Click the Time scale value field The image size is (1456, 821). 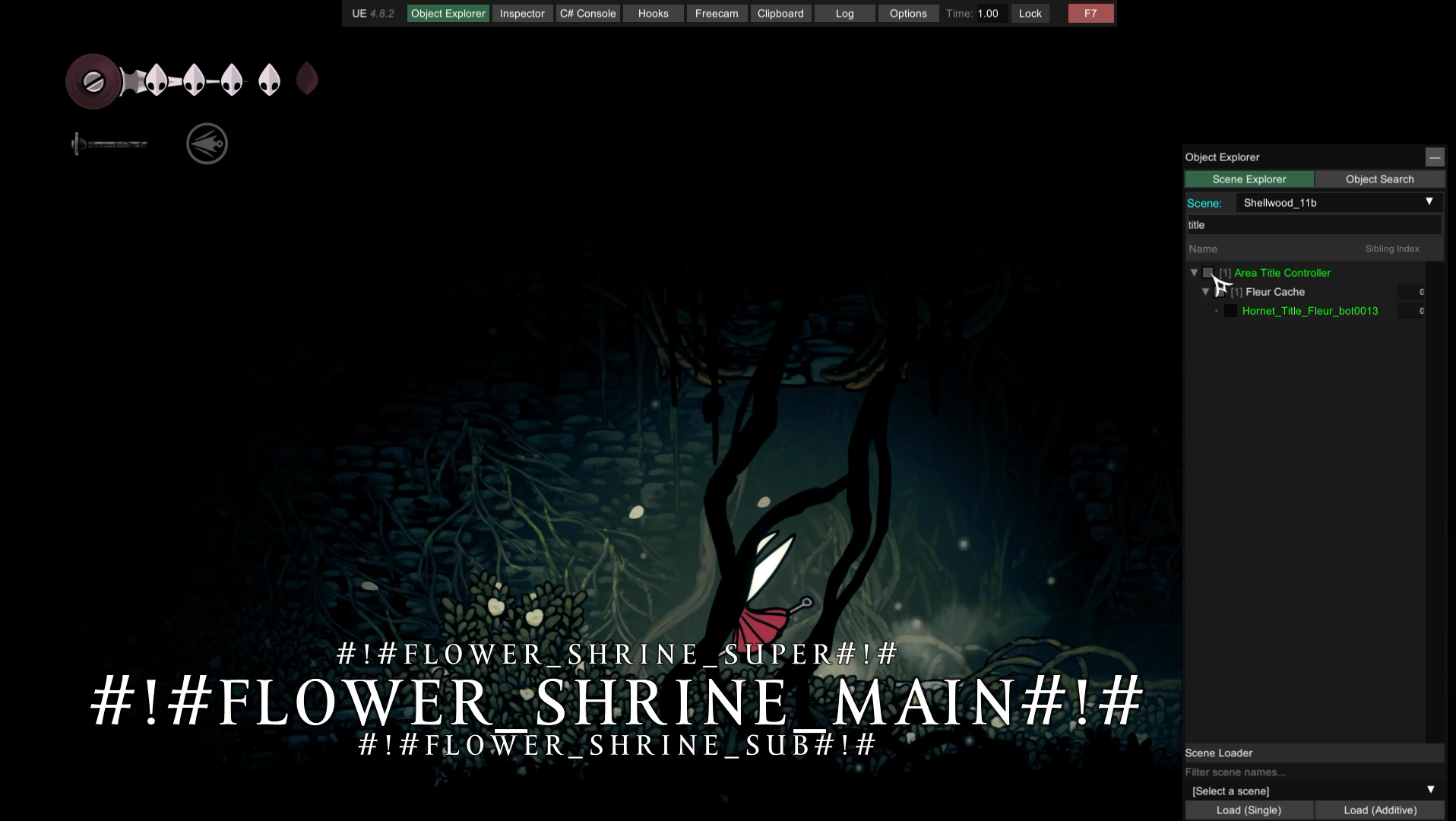[990, 14]
